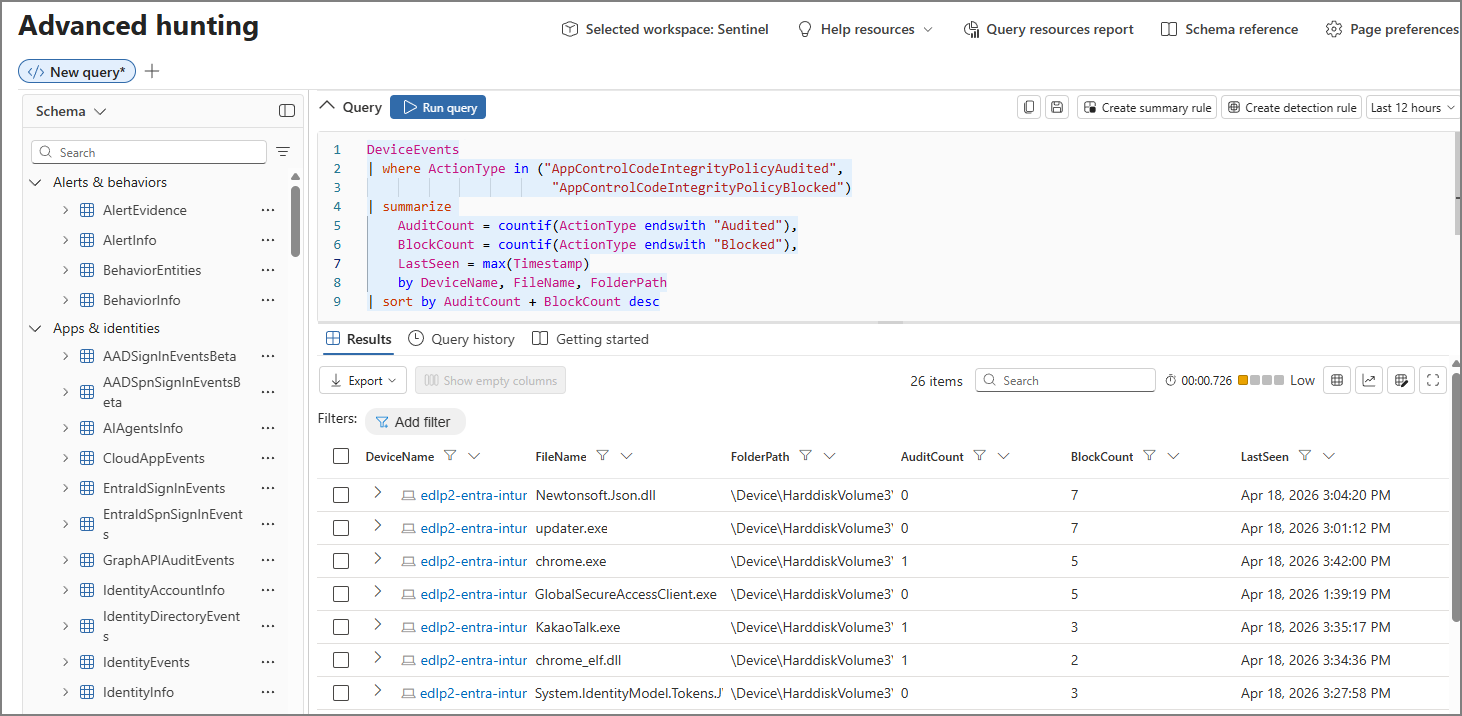The width and height of the screenshot is (1462, 716).
Task: Open Page preferences
Action: coord(1392,30)
